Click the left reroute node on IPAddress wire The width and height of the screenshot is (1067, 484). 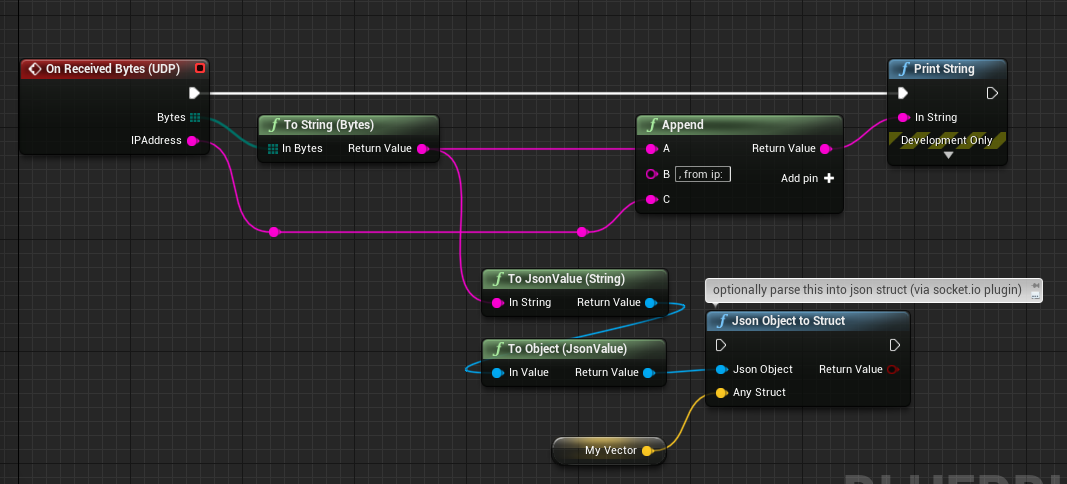click(x=274, y=232)
